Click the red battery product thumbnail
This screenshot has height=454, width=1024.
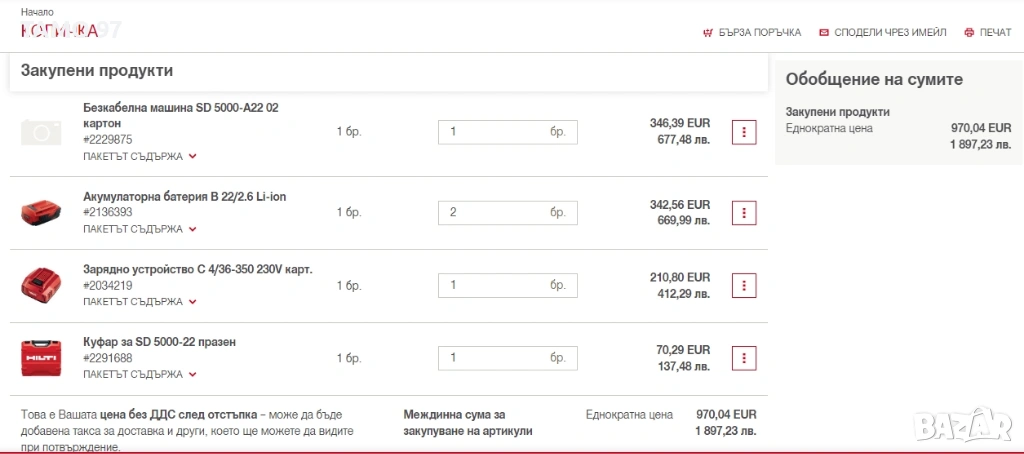click(42, 212)
